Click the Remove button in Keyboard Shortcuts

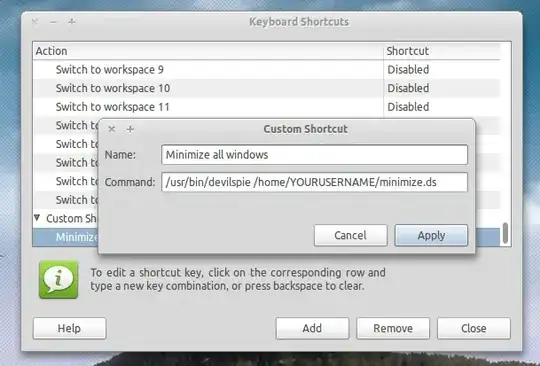393,328
